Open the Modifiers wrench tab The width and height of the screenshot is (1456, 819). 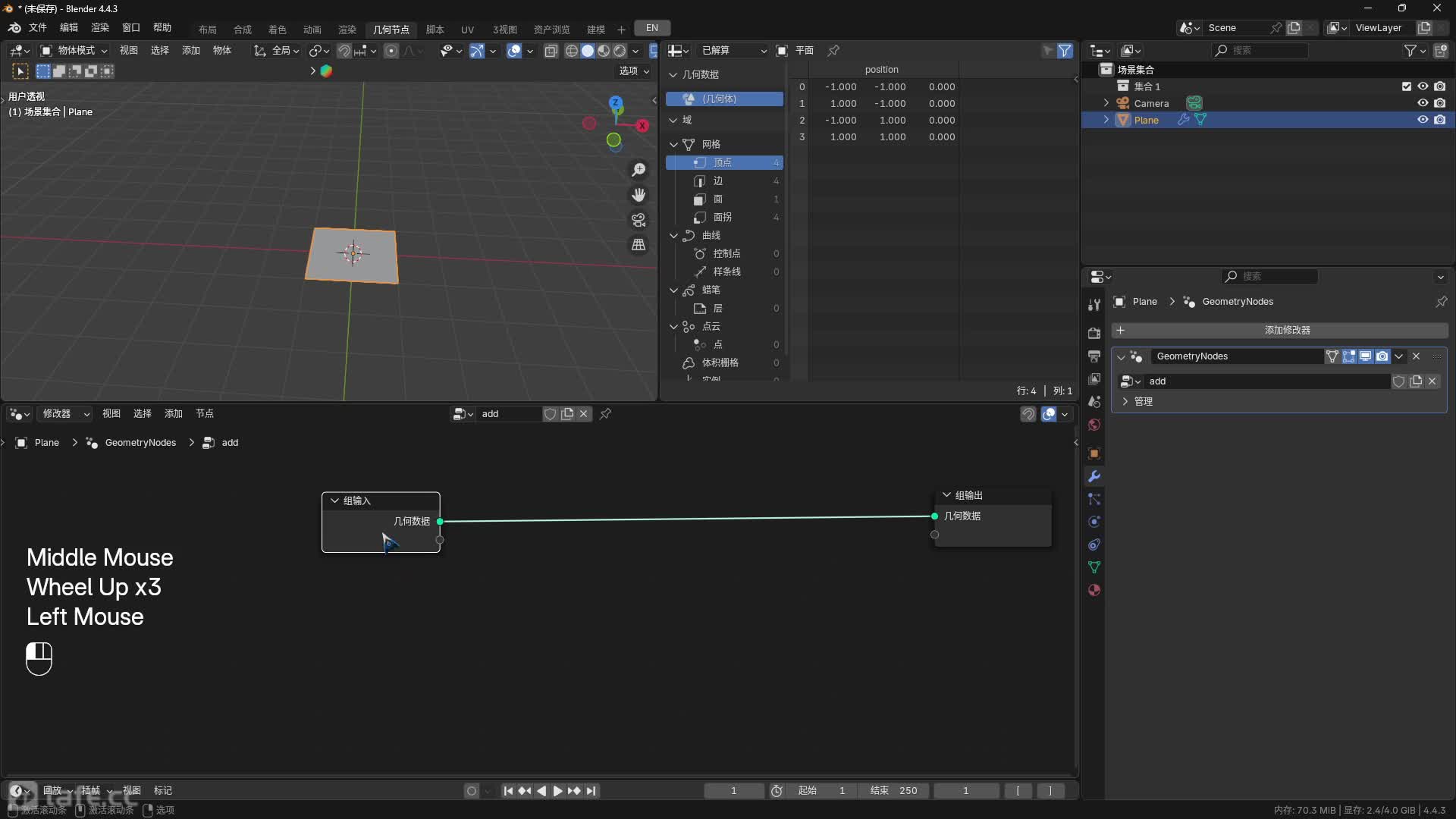pos(1094,476)
